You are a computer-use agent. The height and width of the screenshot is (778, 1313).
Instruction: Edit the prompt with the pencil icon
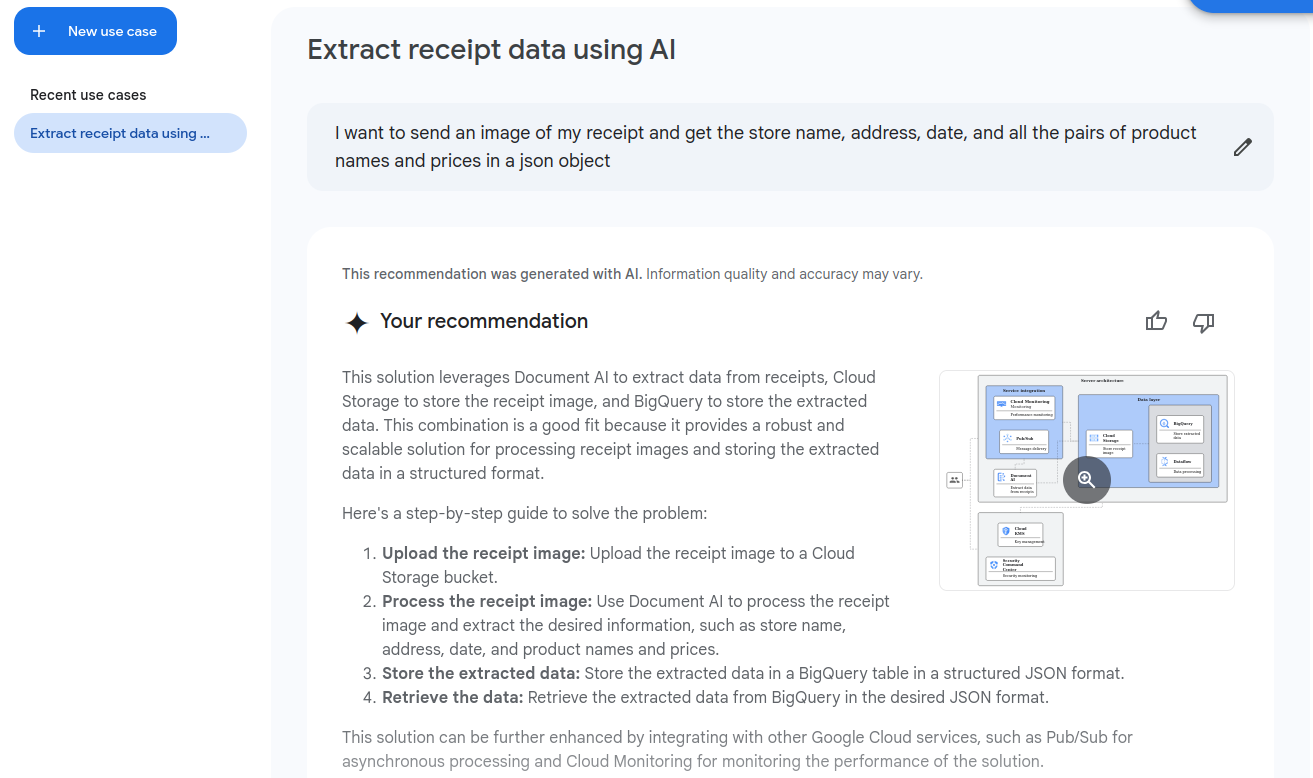[x=1242, y=147]
